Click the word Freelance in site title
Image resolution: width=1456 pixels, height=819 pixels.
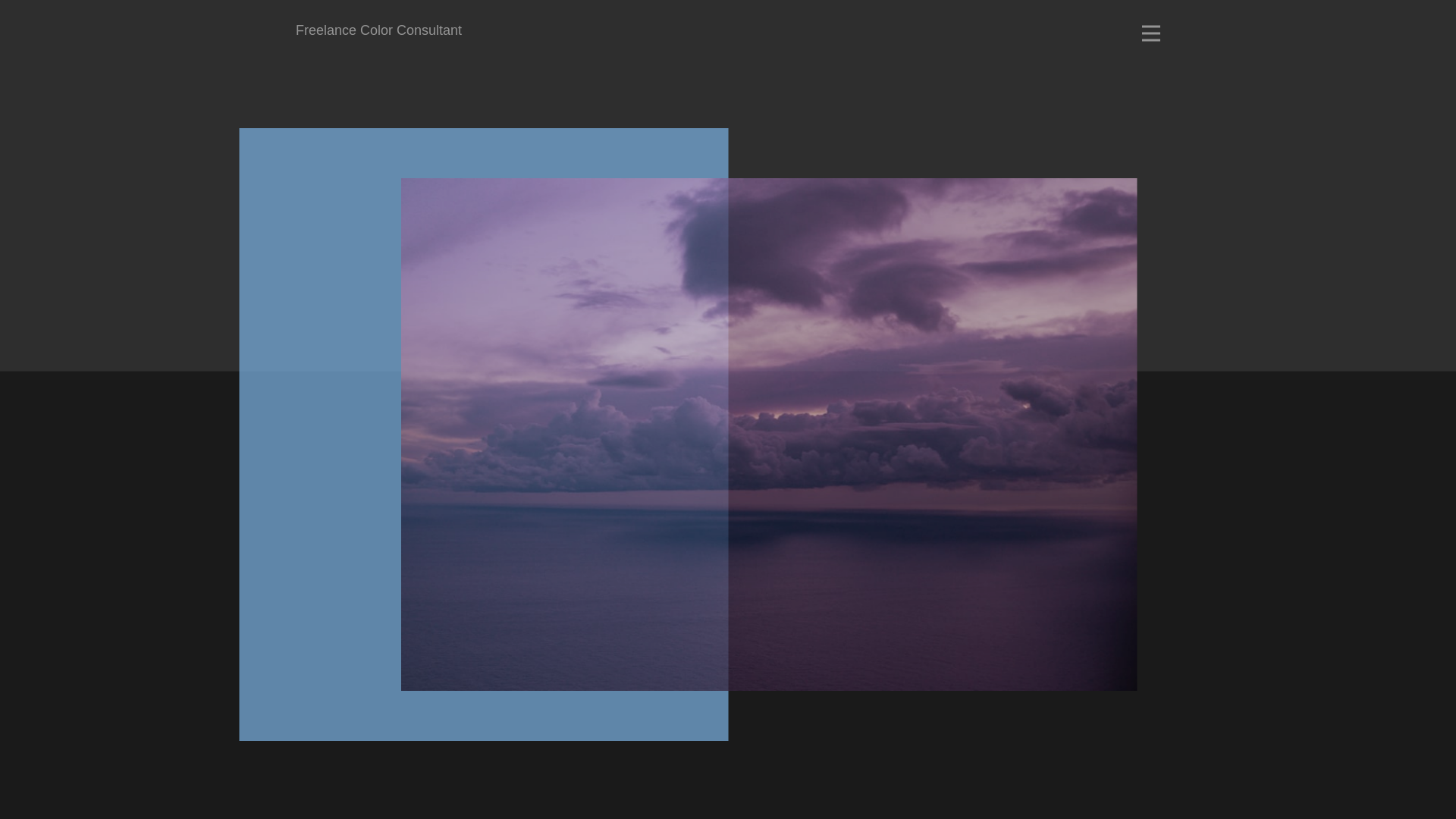(x=325, y=30)
